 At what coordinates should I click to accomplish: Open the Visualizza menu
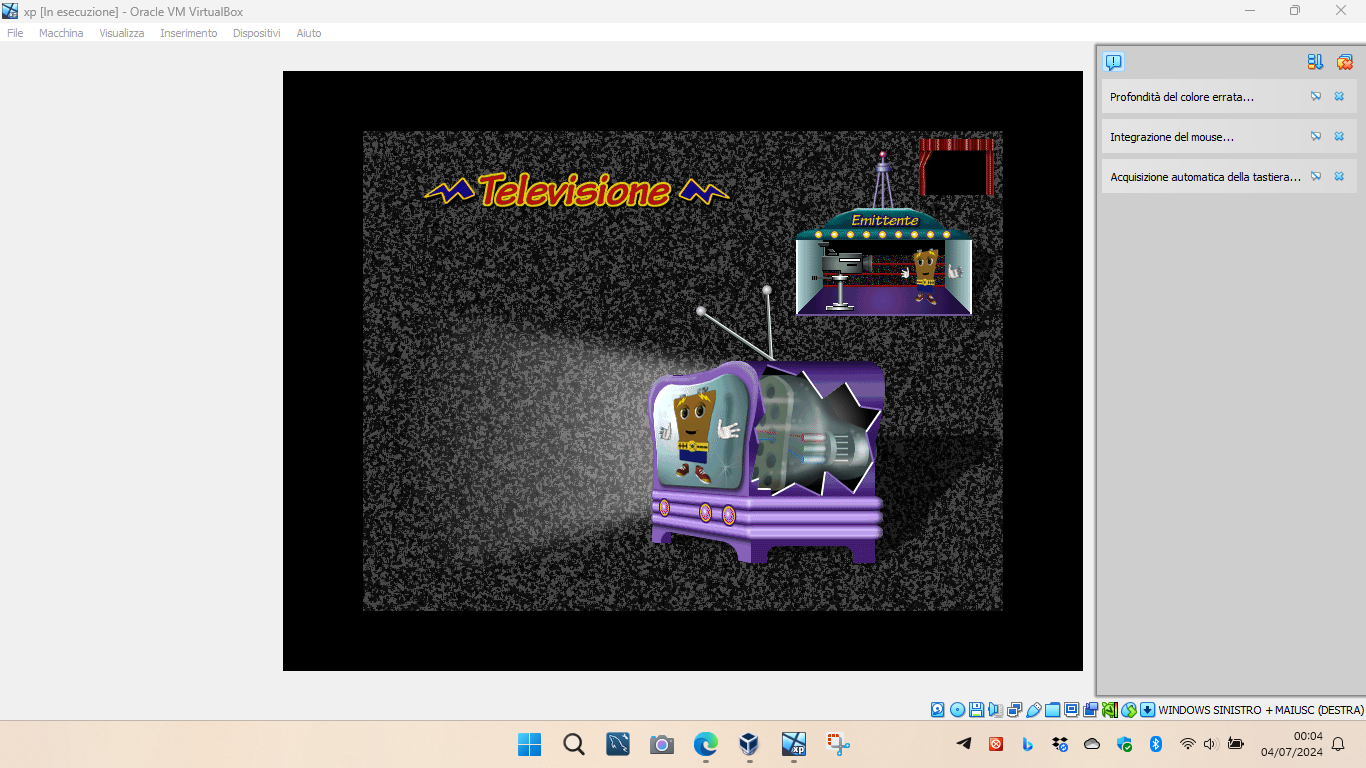coord(121,33)
